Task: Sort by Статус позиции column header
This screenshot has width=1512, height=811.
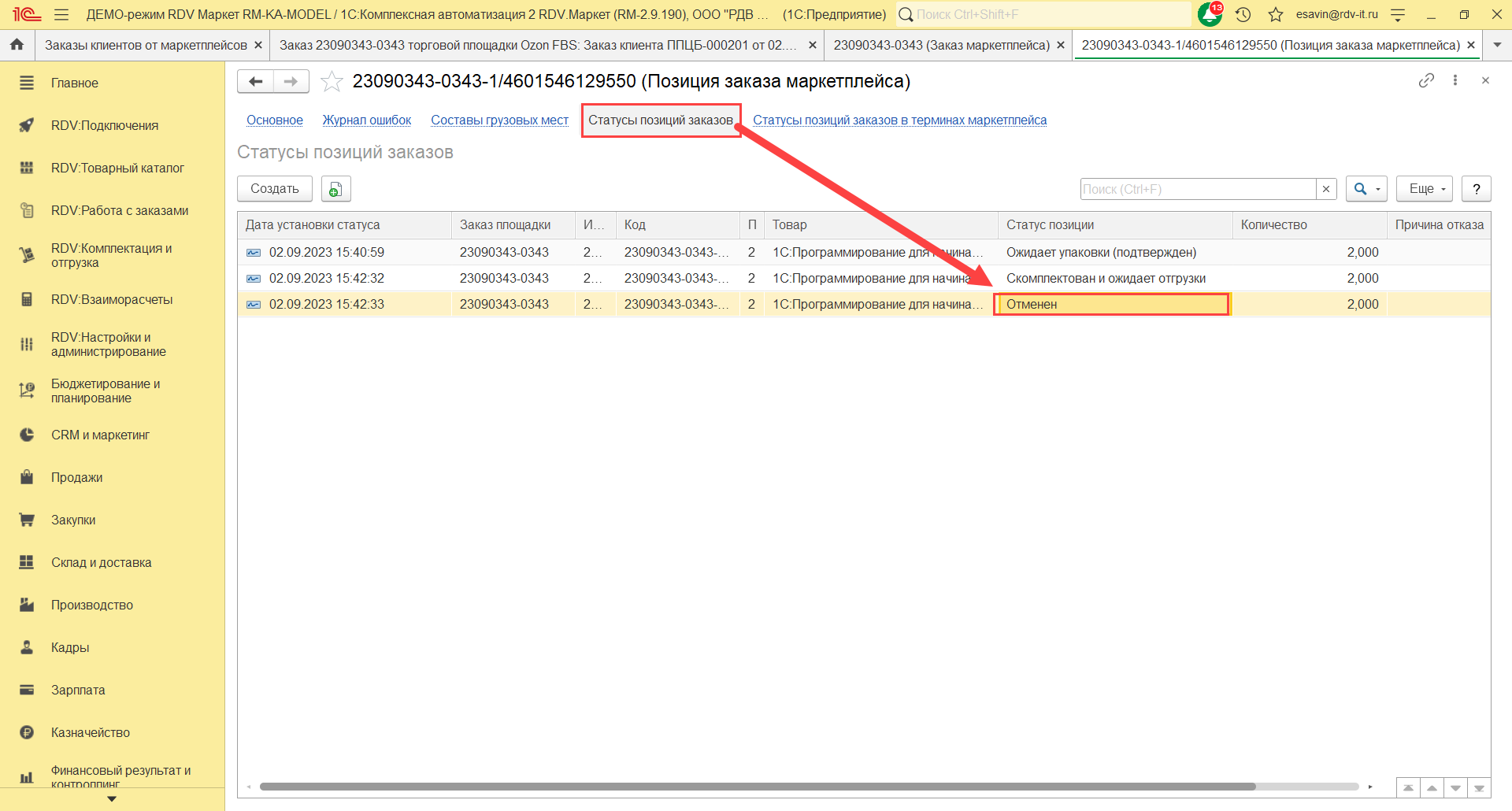Action: tap(1115, 224)
